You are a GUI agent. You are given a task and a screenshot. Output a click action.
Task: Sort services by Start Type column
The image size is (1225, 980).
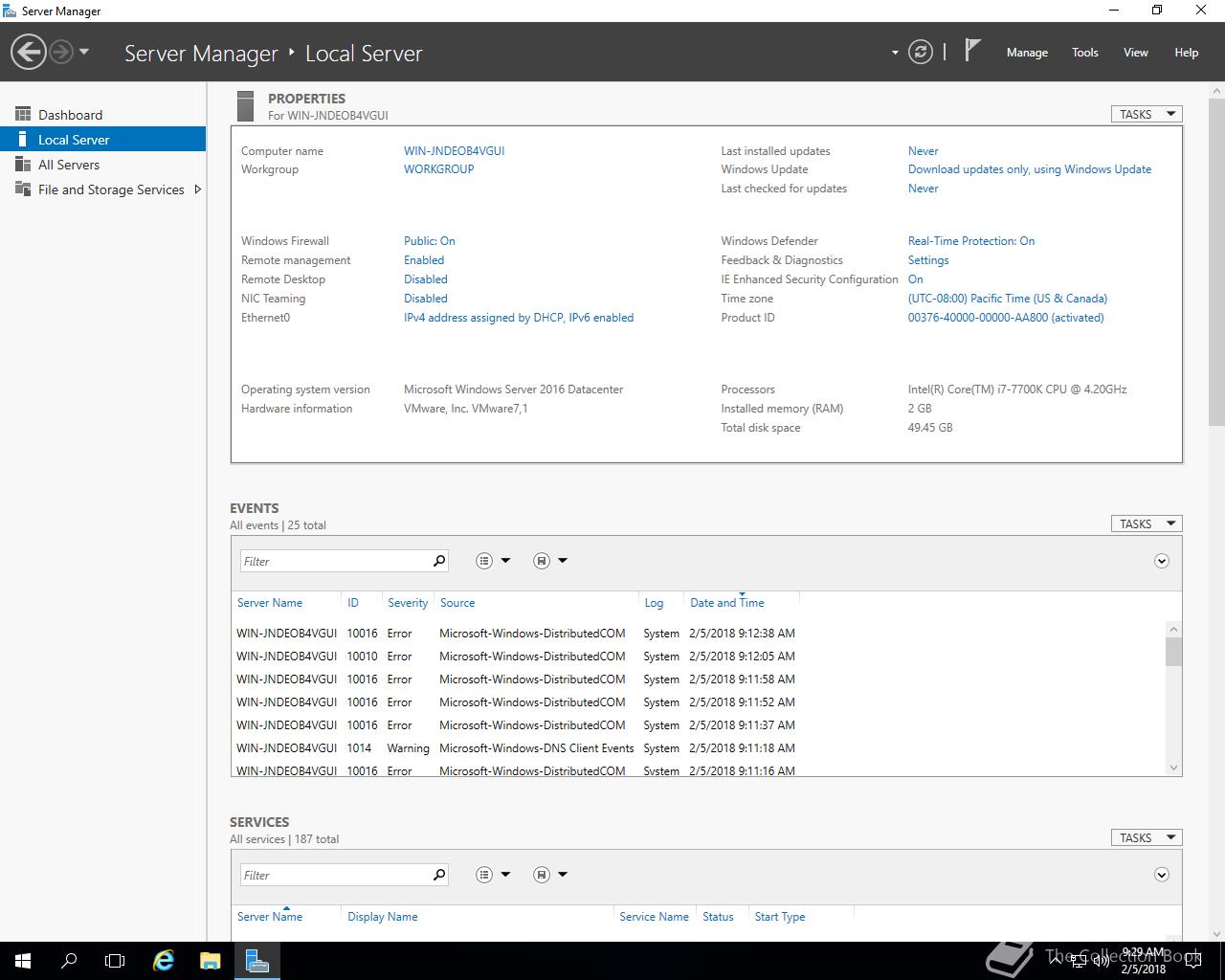point(780,917)
